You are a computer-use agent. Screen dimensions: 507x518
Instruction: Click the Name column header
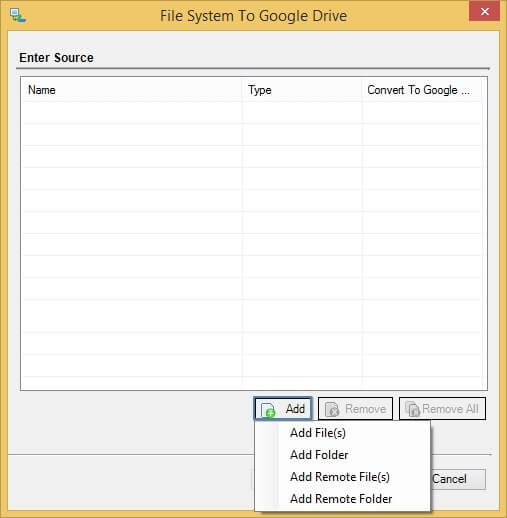(x=132, y=90)
